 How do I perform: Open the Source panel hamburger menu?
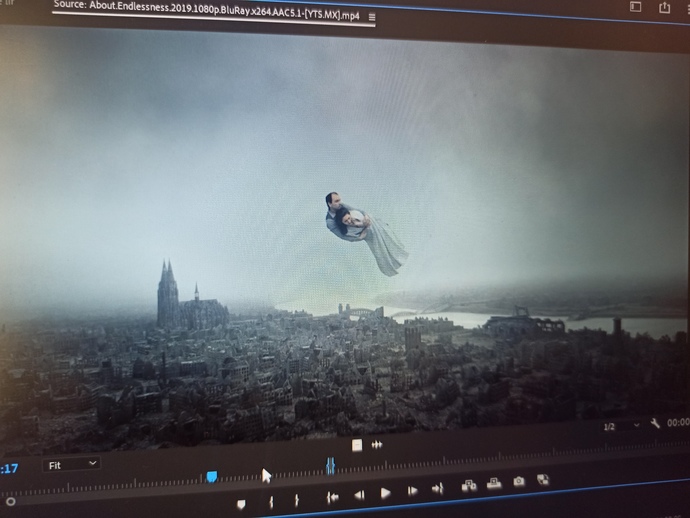tap(372, 17)
